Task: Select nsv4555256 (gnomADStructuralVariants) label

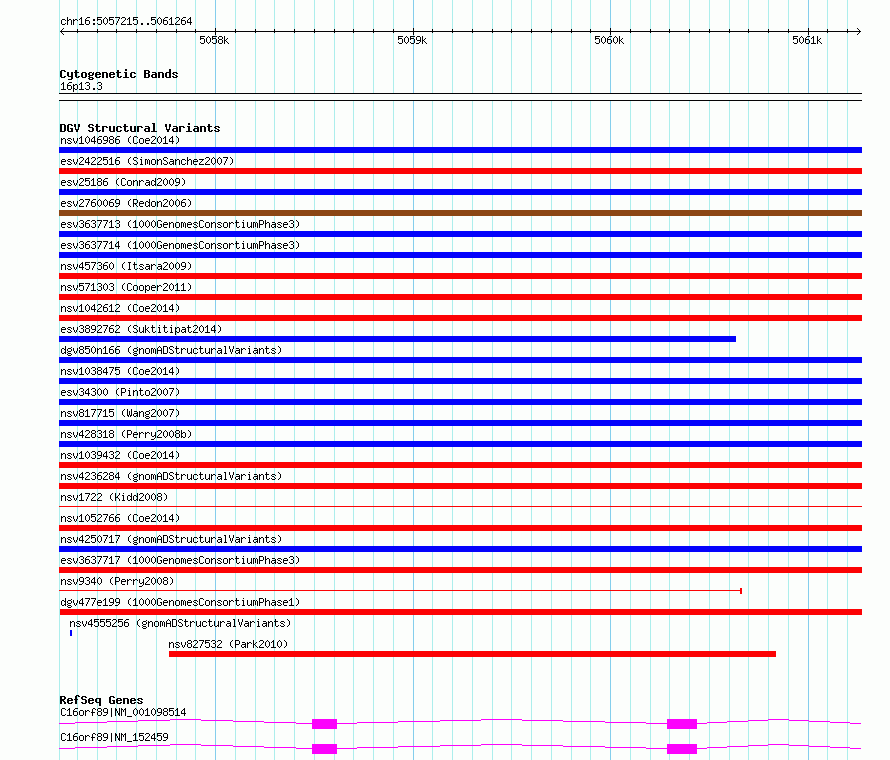Action: point(180,623)
